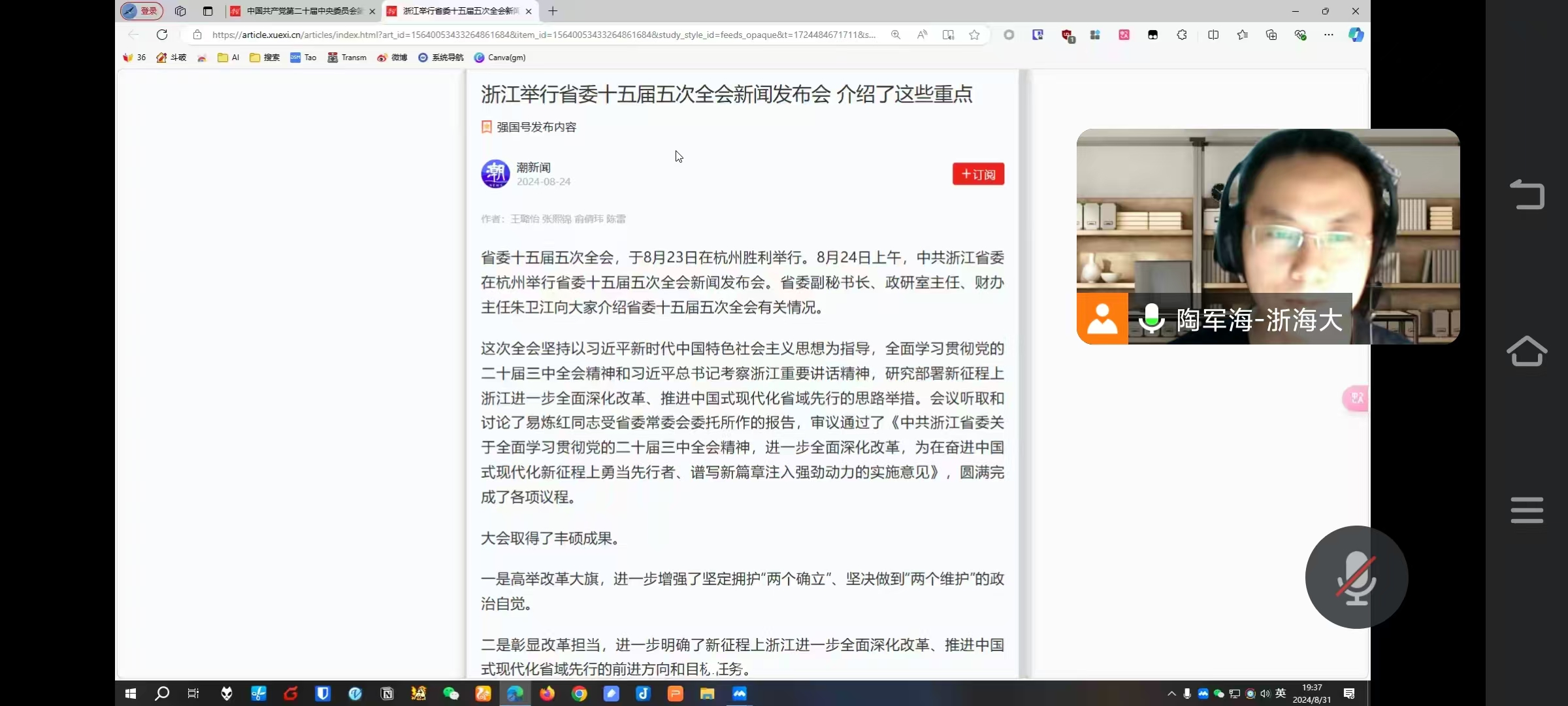Toggle the muted microphone button
Viewport: 1568px width, 706px height.
[1356, 577]
